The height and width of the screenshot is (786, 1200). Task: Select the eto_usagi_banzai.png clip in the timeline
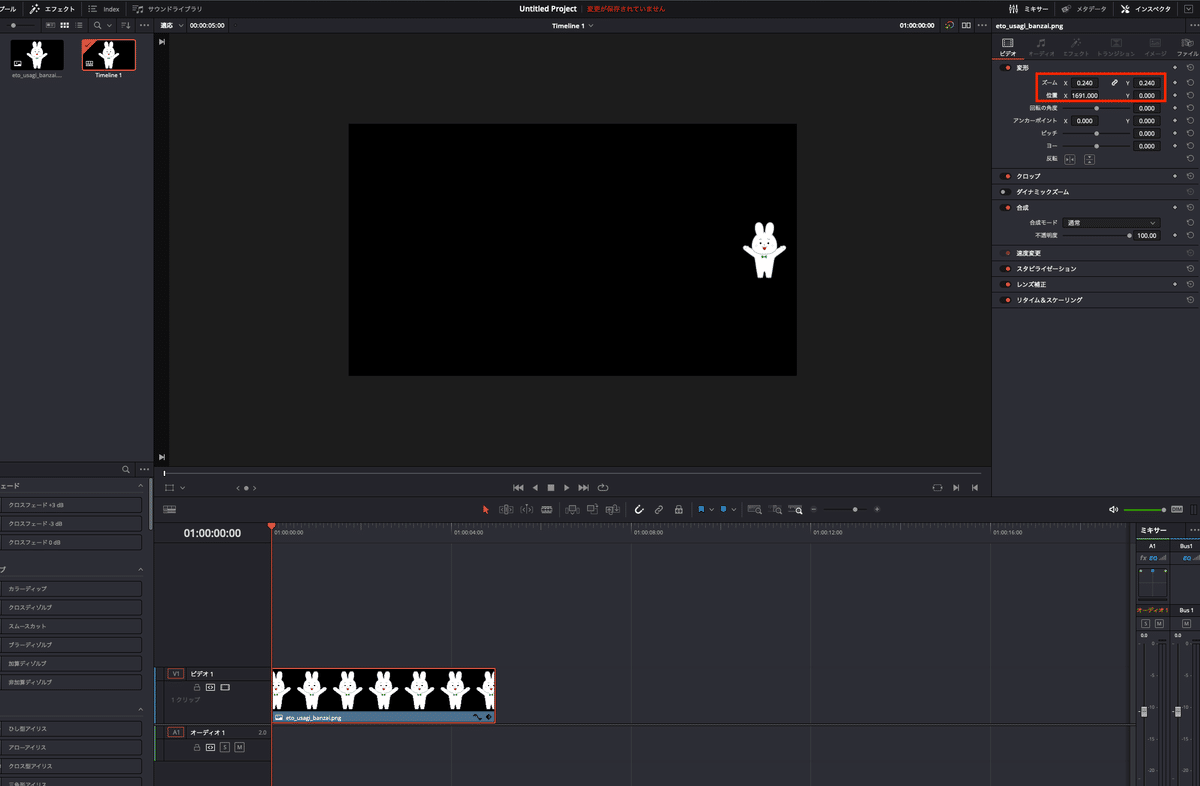(x=383, y=694)
